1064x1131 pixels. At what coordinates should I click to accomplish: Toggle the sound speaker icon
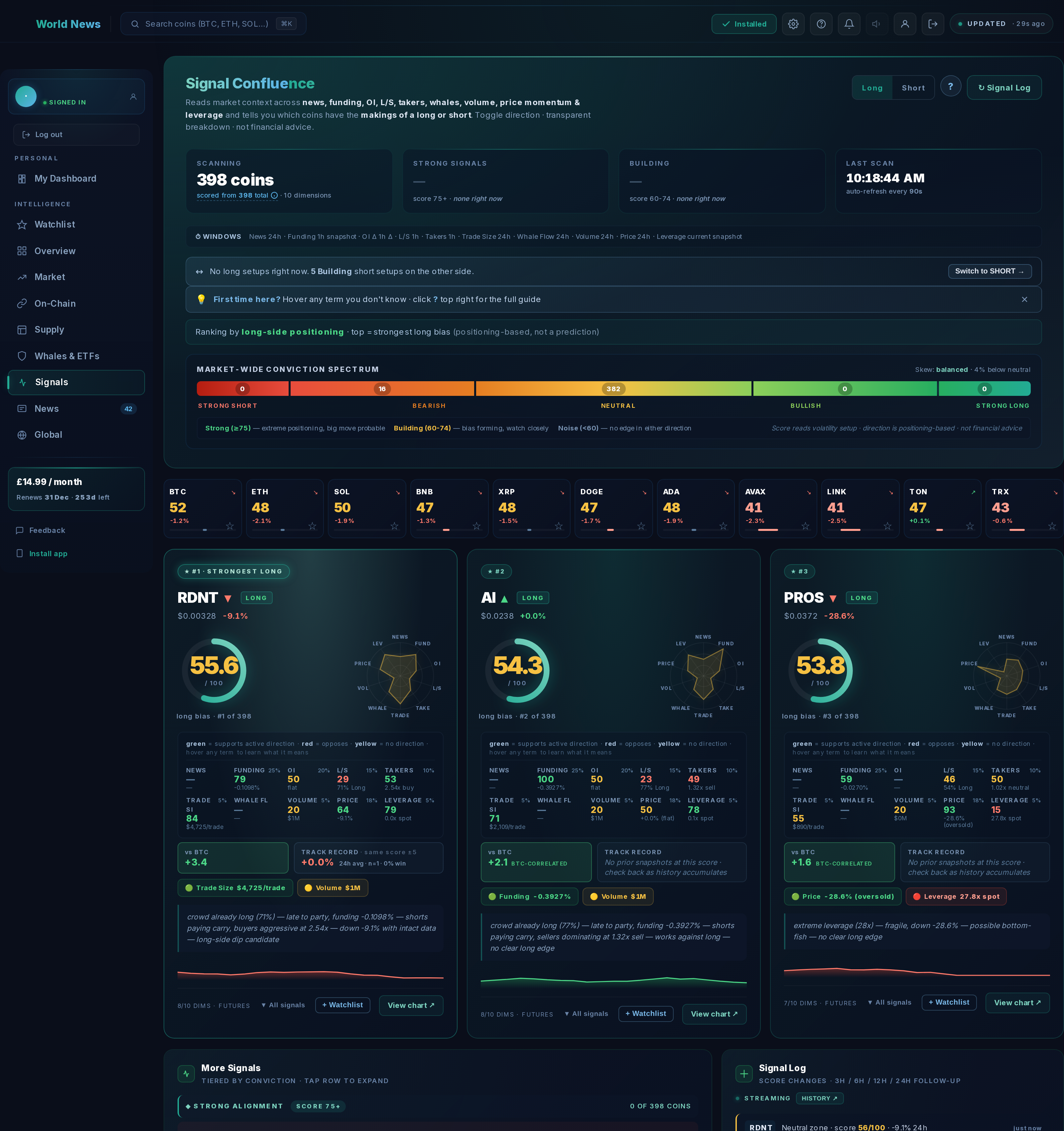877,24
